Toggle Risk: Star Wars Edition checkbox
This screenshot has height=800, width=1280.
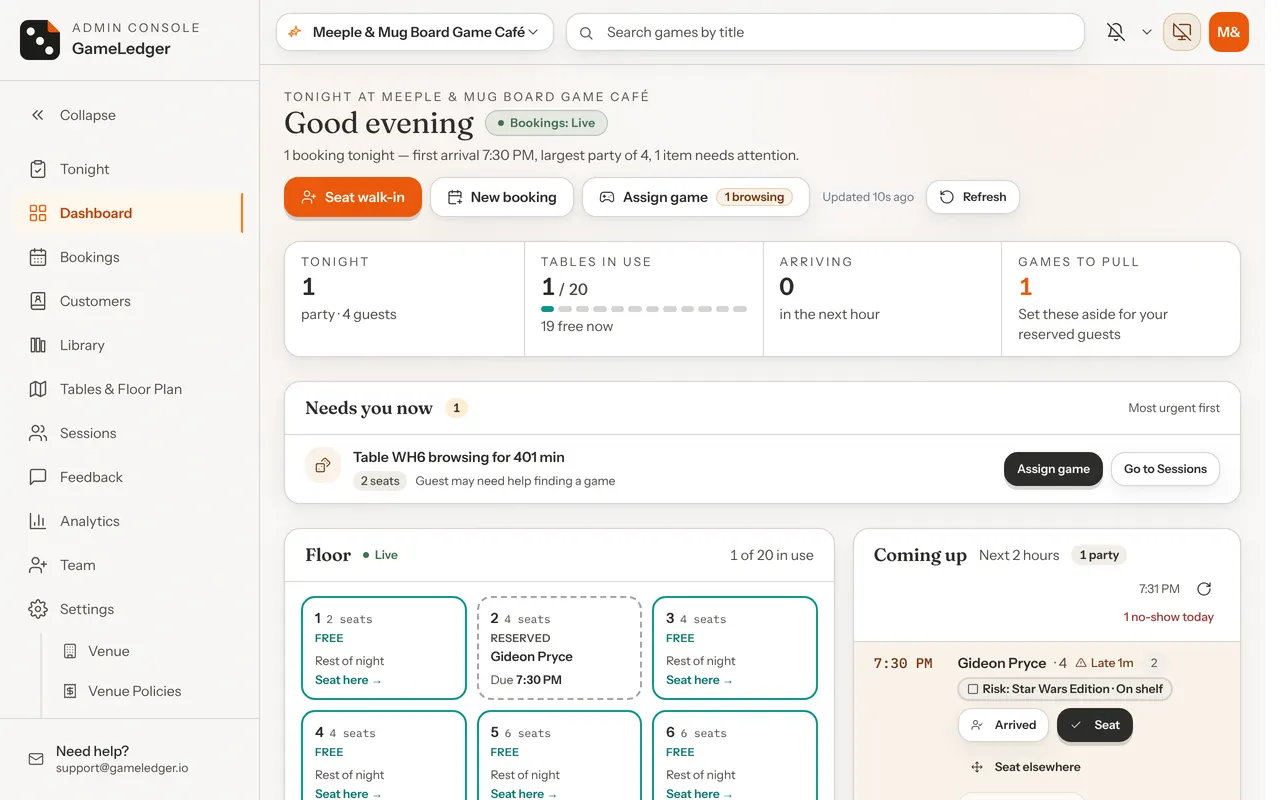pos(973,689)
